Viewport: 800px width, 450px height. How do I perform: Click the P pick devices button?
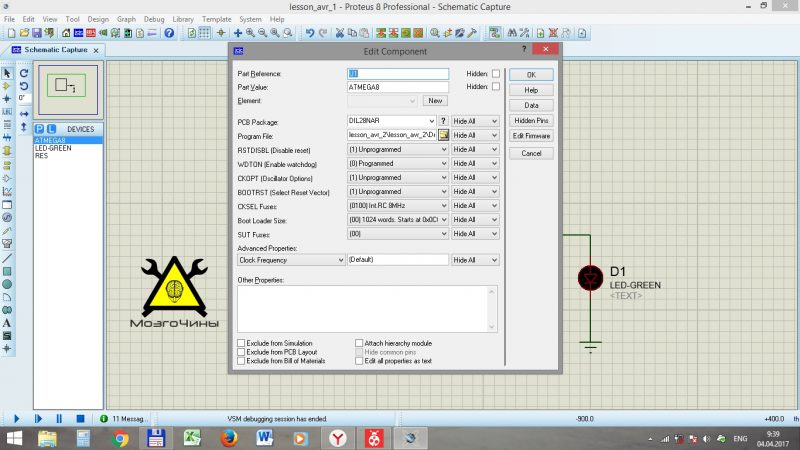39,129
